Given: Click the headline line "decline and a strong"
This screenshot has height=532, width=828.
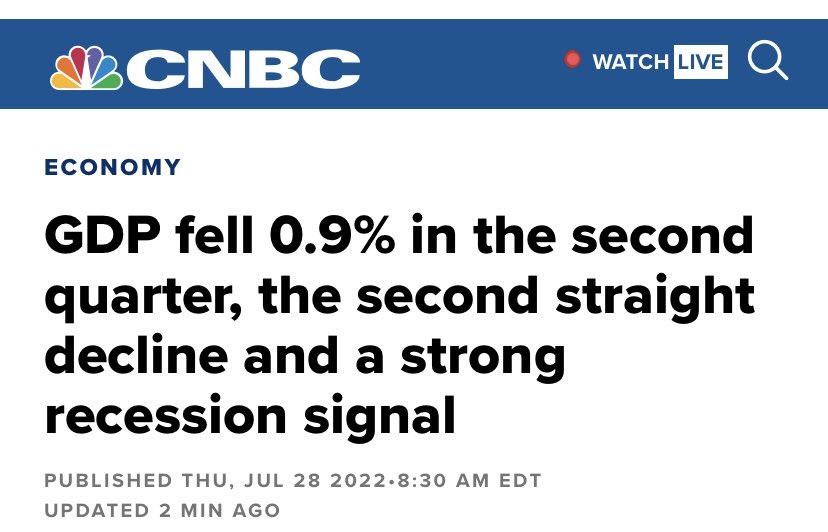Looking at the screenshot, I should (305, 357).
